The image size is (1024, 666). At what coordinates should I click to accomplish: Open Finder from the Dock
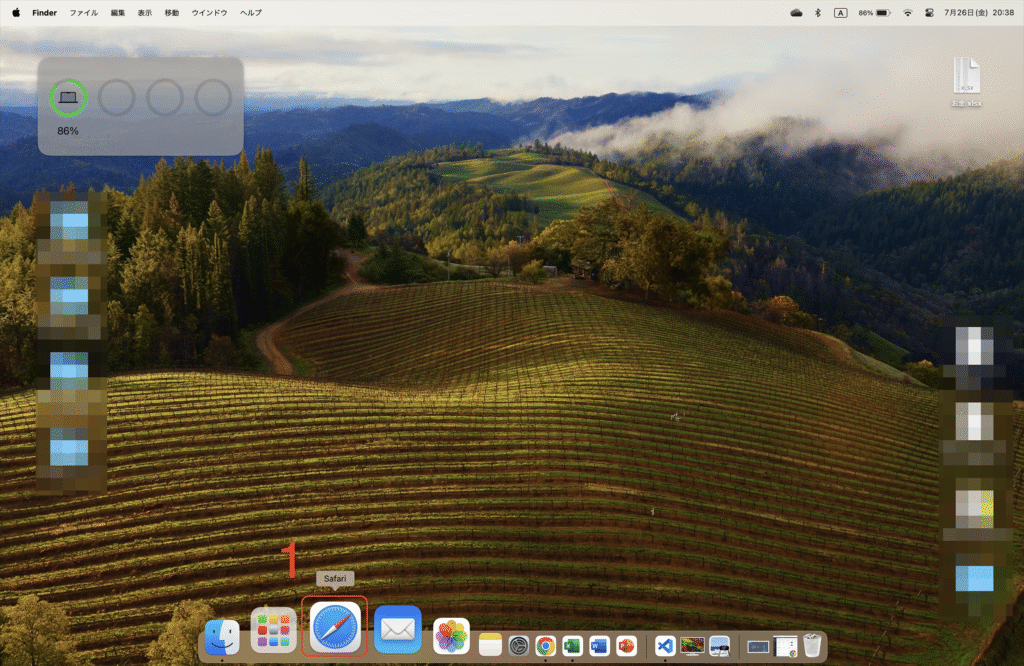point(222,637)
